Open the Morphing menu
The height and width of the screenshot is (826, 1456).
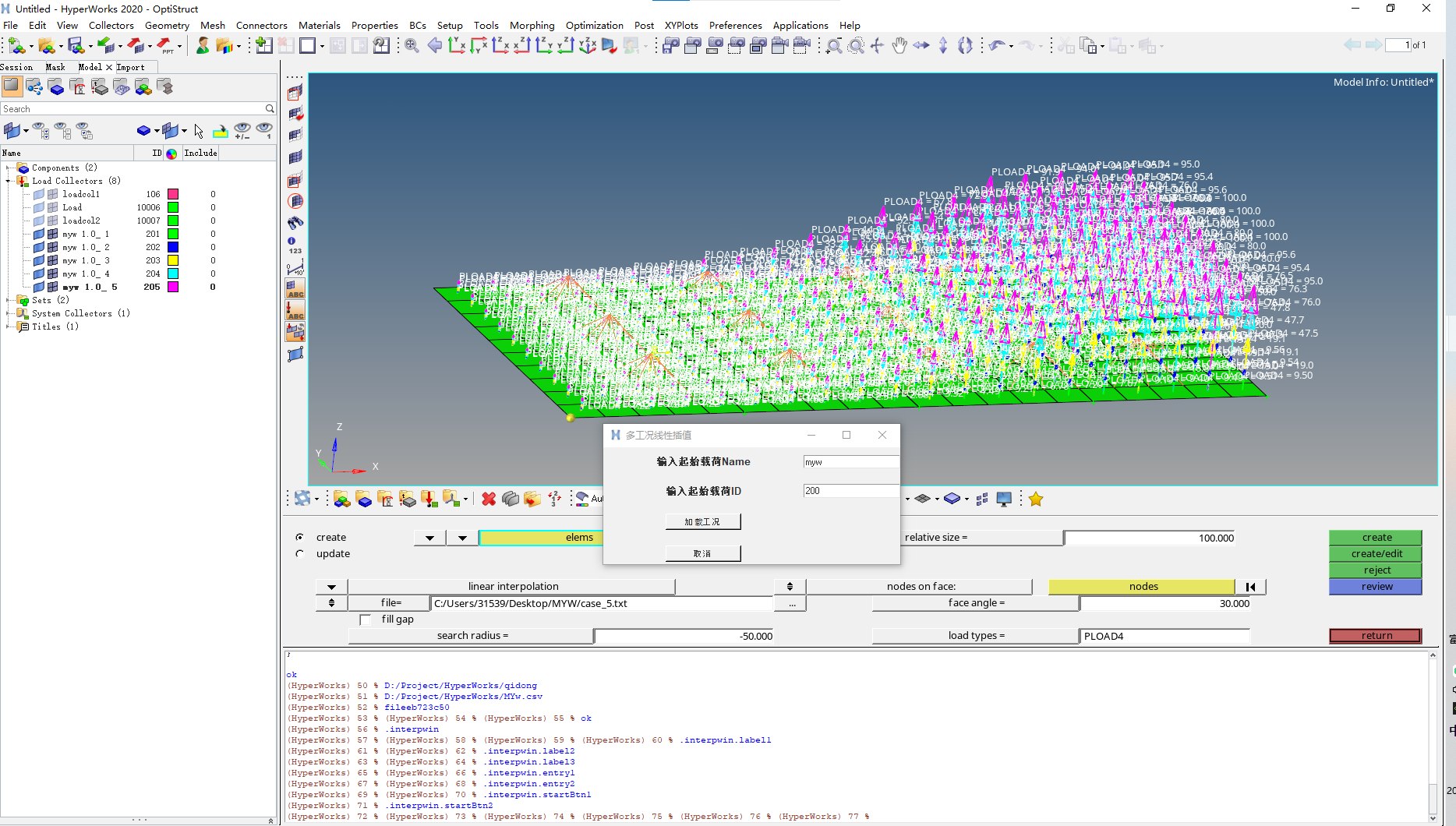point(532,26)
